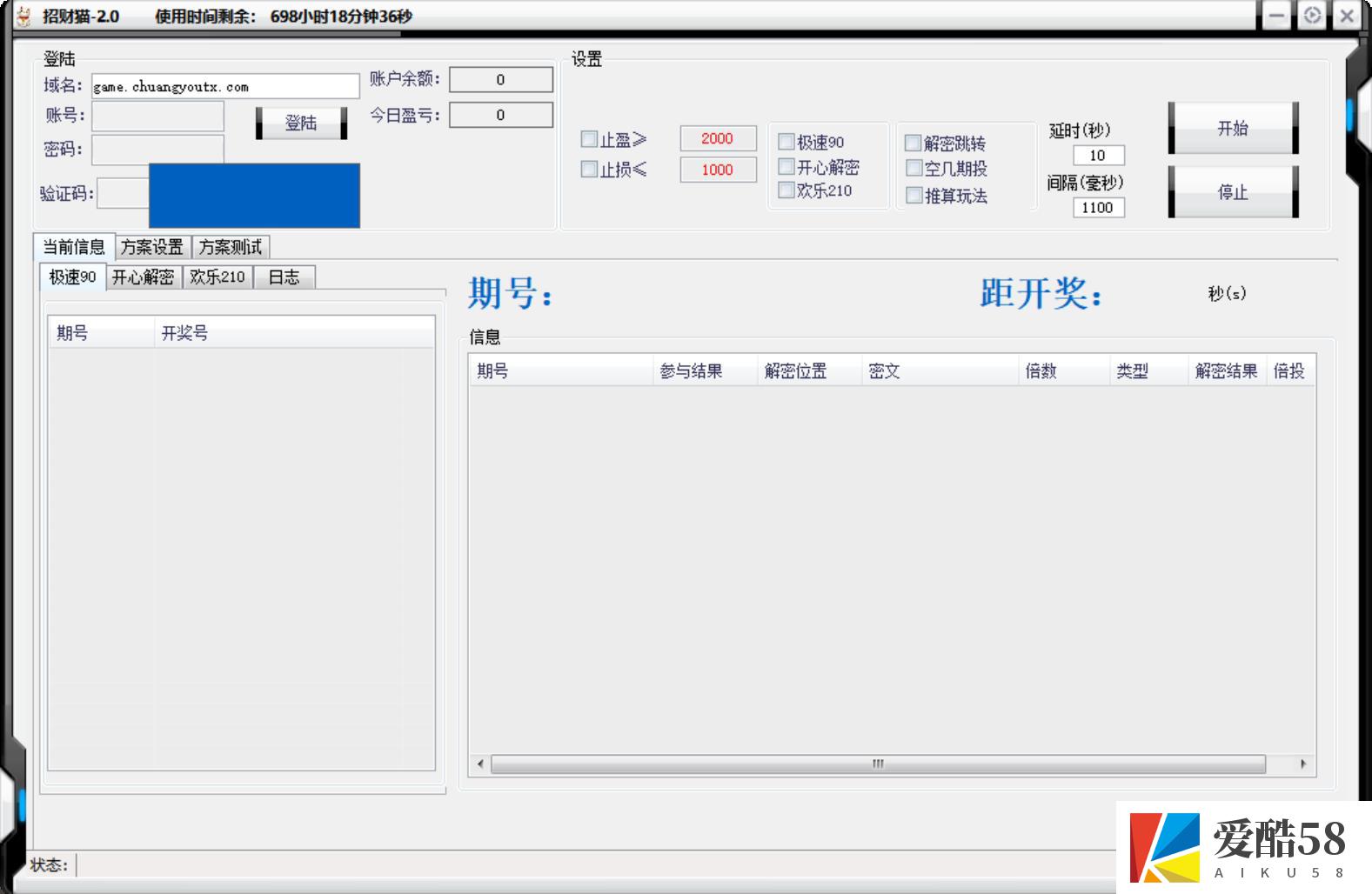Click the 期号 column header in left list
Screen dimensions: 1372x894
[x=101, y=332]
